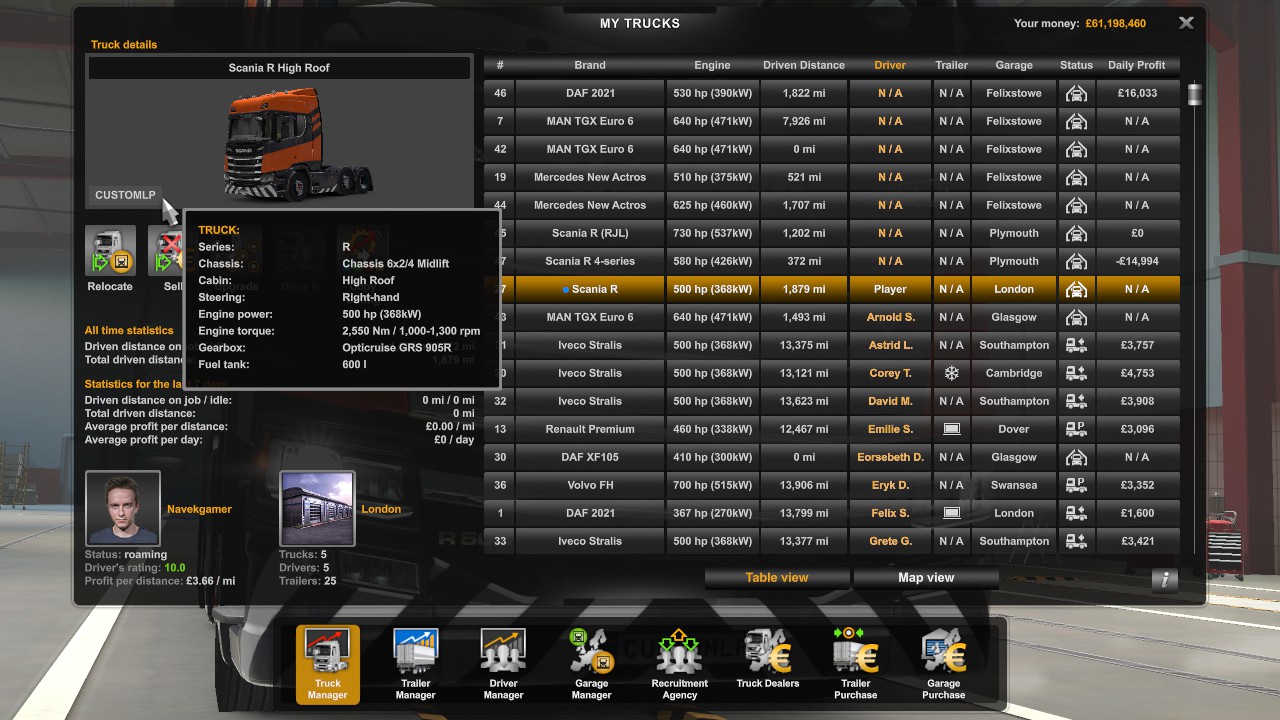Click driver name Eorsebeth D.
This screenshot has height=720, width=1280.
click(890, 457)
